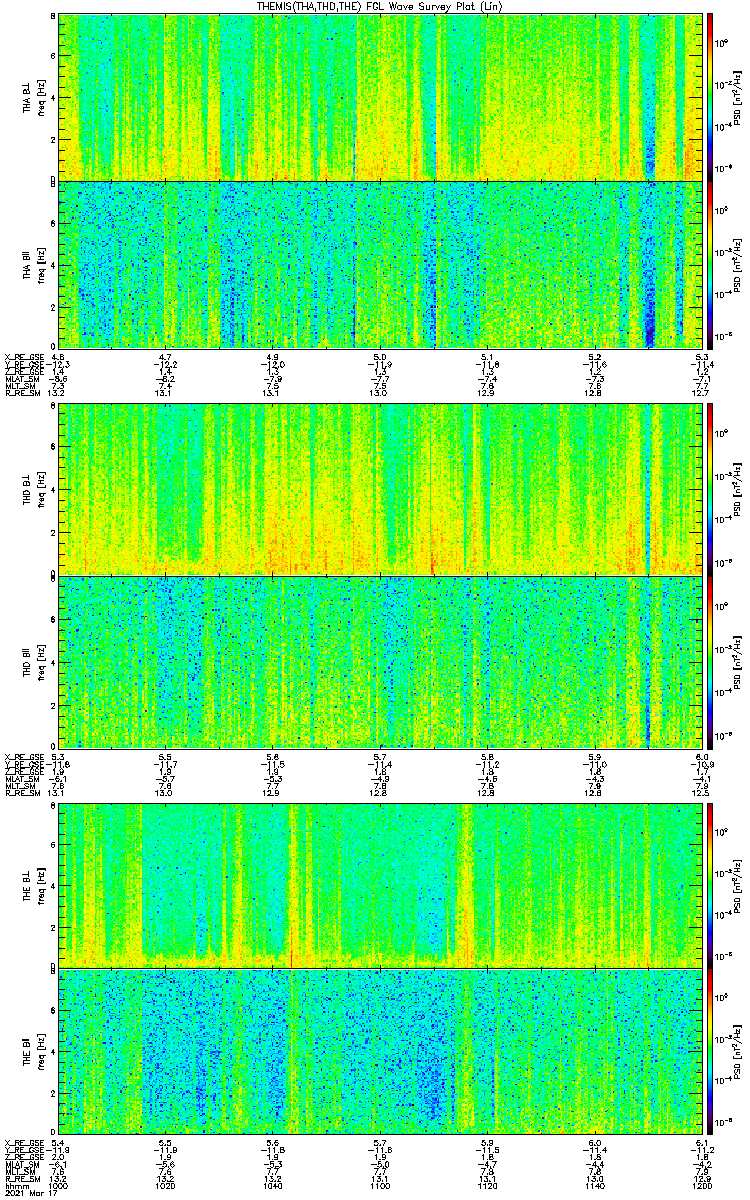Click the color bar beside THD B-perpendicular panel
Viewport: 750px width, 1200px height.
point(710,489)
